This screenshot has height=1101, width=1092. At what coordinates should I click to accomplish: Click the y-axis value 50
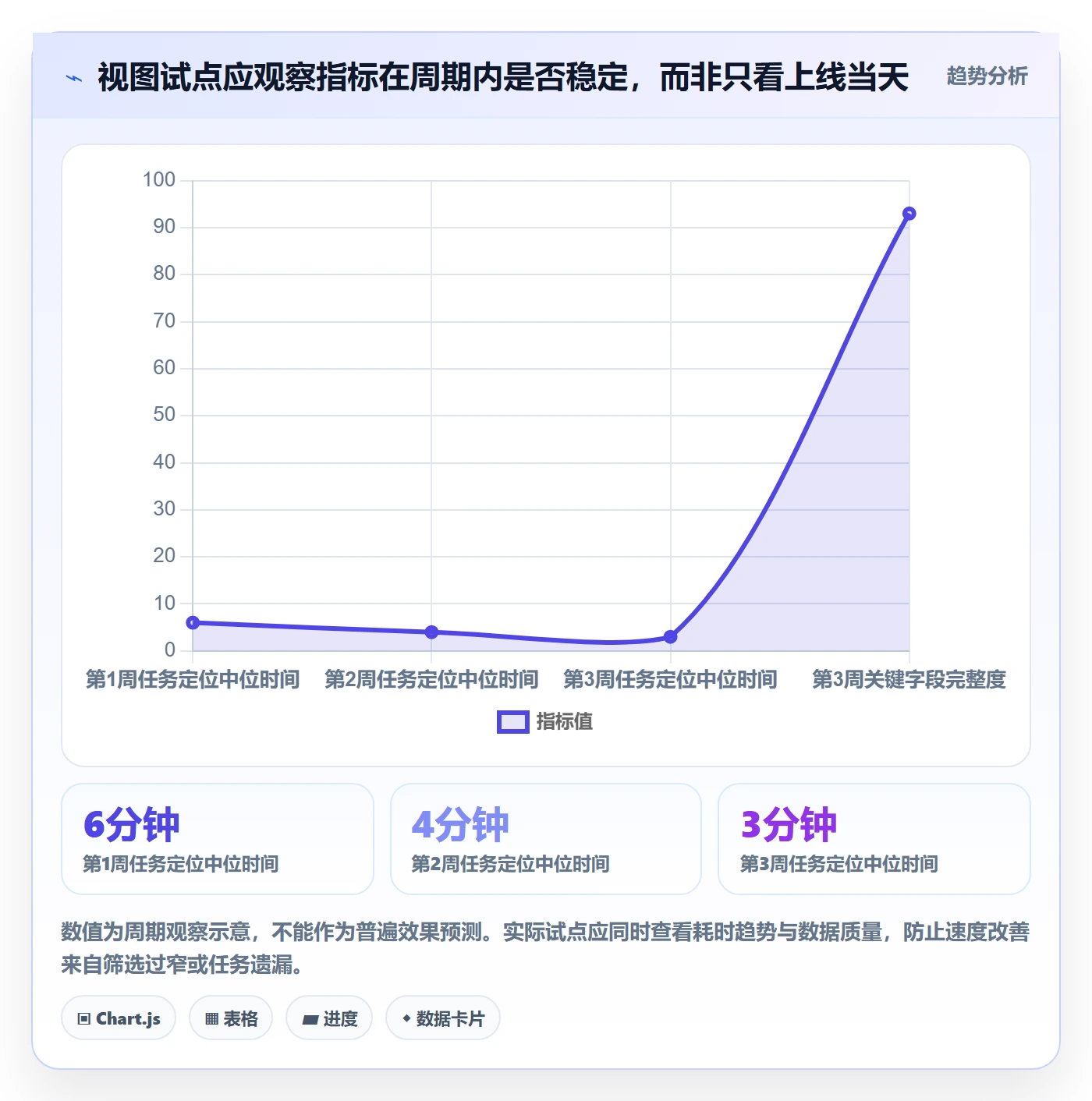pos(165,414)
